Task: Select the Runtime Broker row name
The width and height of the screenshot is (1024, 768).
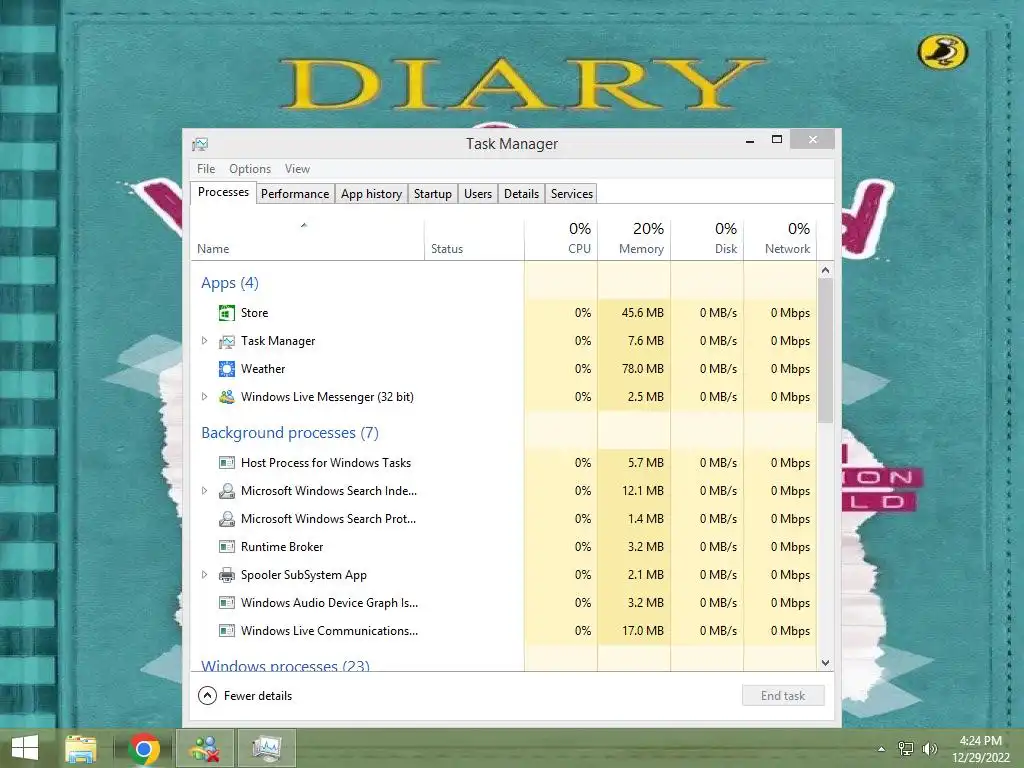Action: 282,547
